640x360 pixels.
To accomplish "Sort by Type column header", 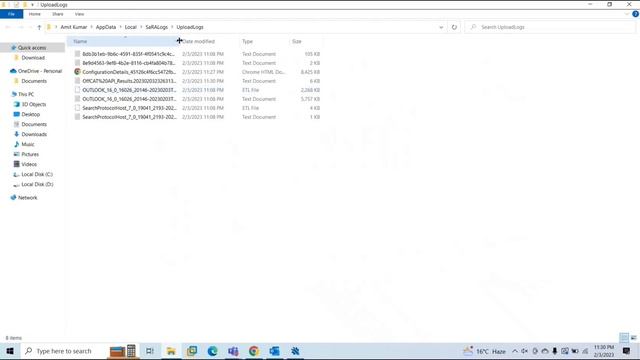I will tap(247, 41).
